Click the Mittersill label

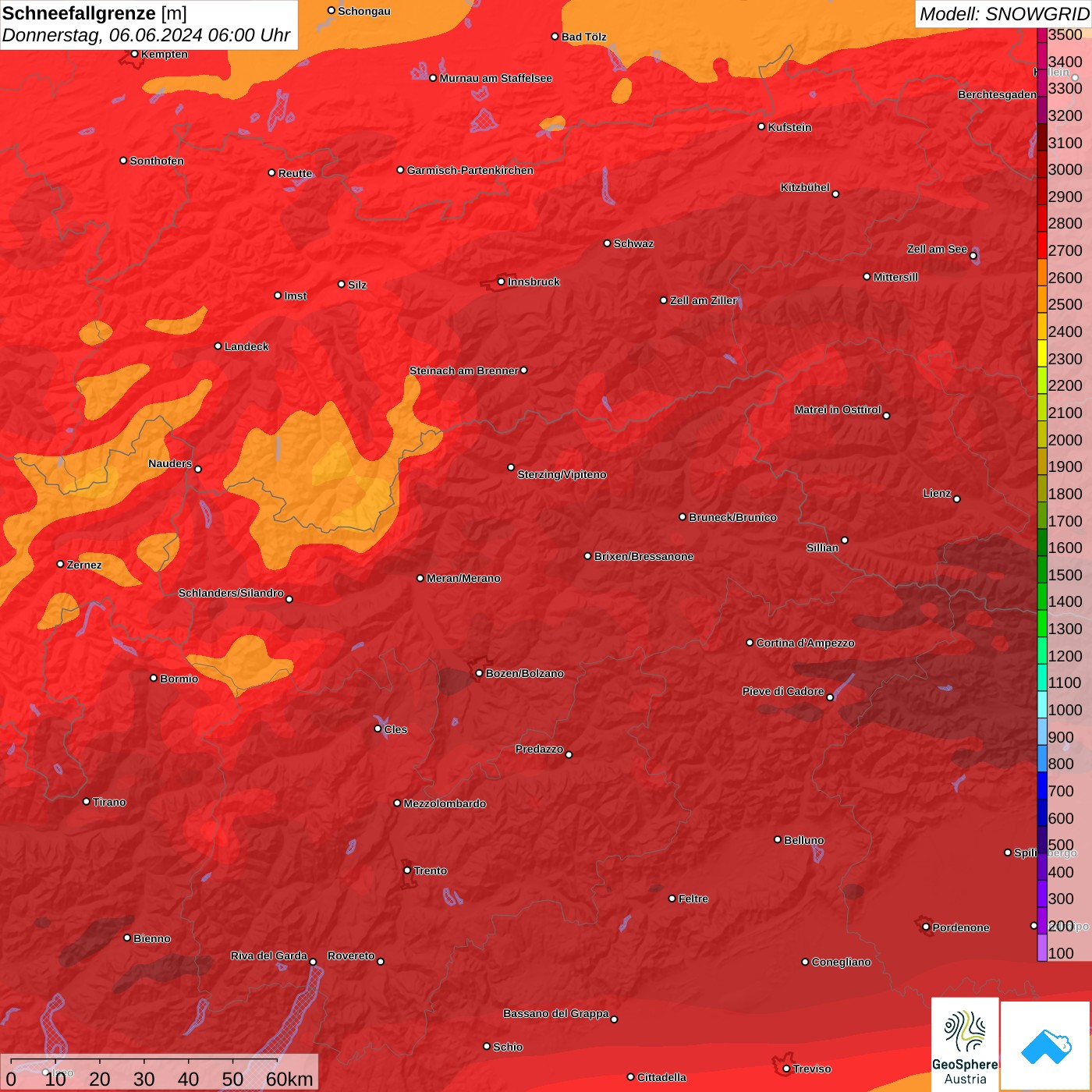[895, 277]
